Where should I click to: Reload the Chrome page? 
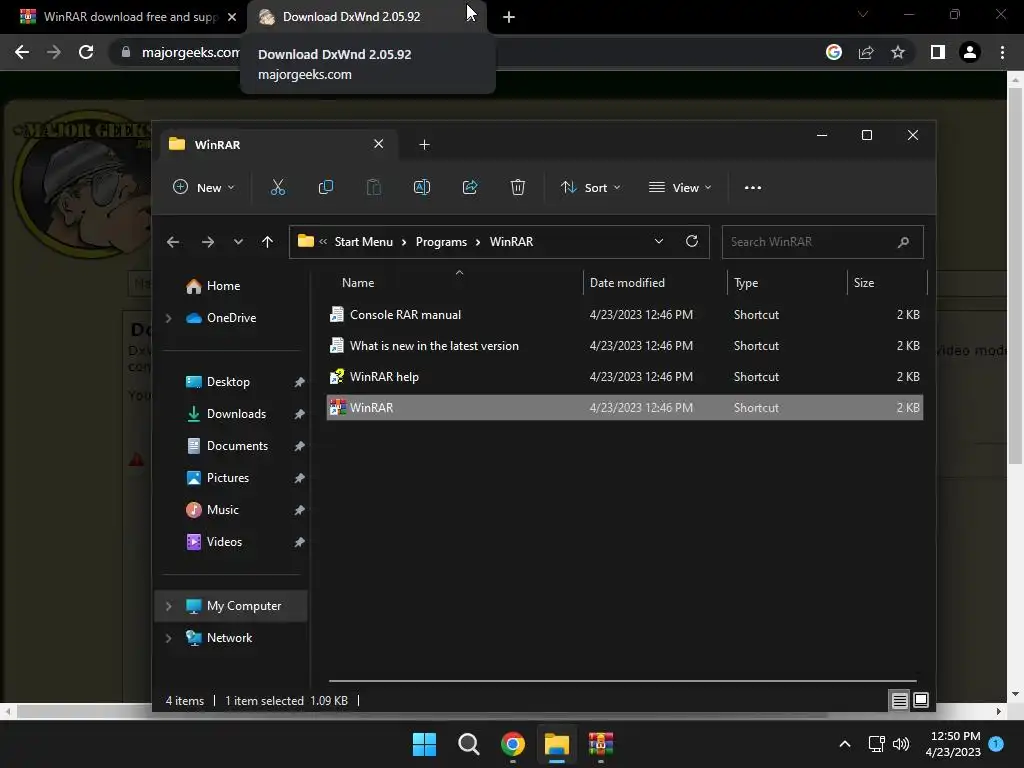86,52
